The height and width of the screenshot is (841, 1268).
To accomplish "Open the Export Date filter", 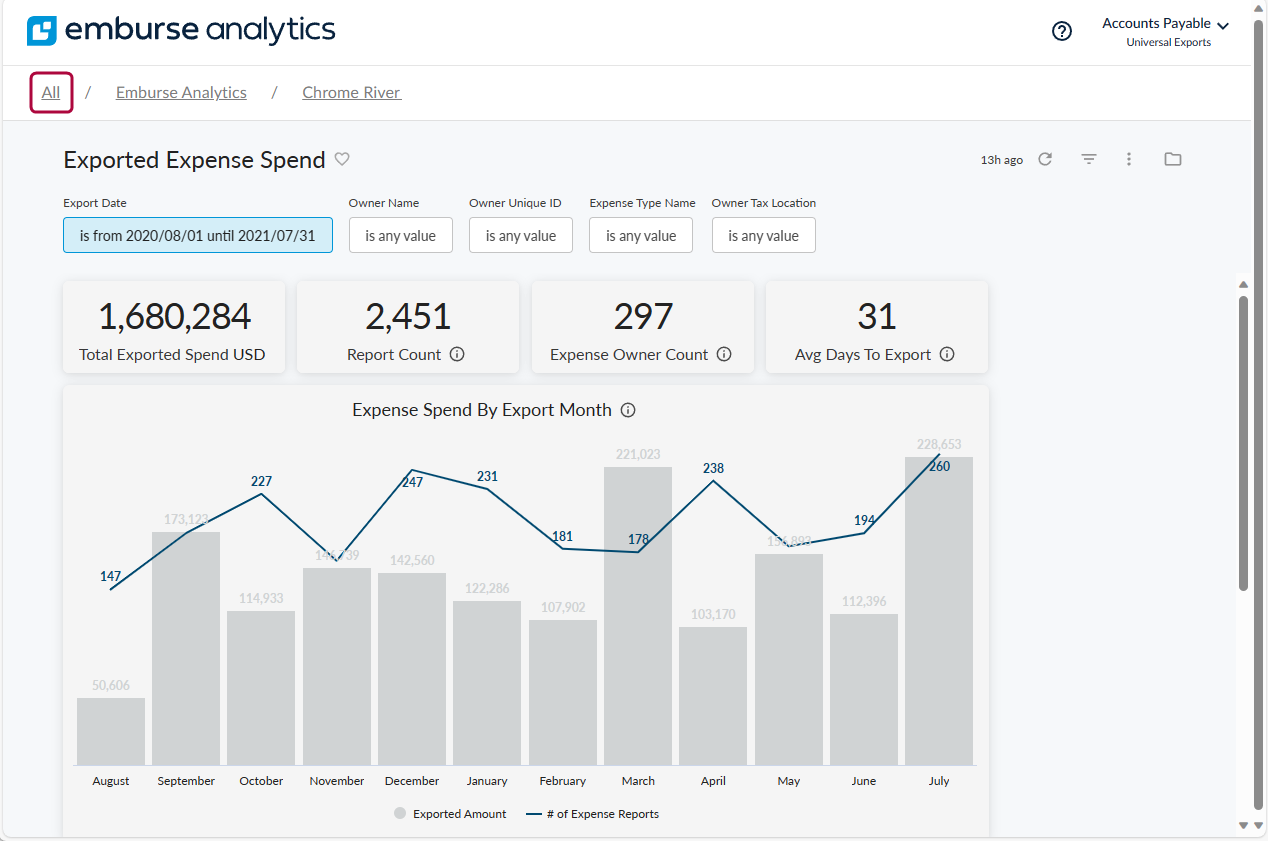I will click(198, 236).
